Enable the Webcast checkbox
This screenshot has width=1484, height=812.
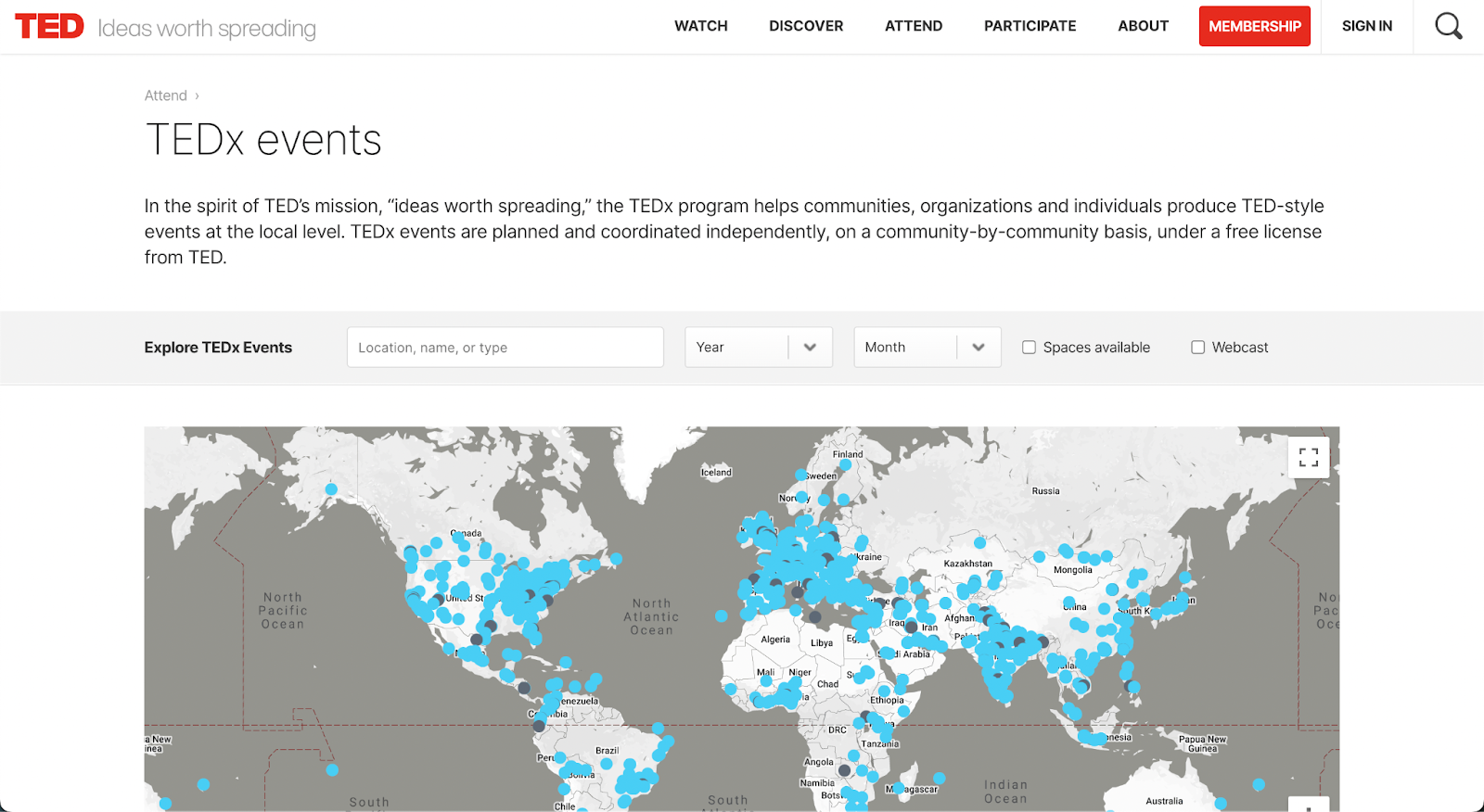coord(1197,348)
